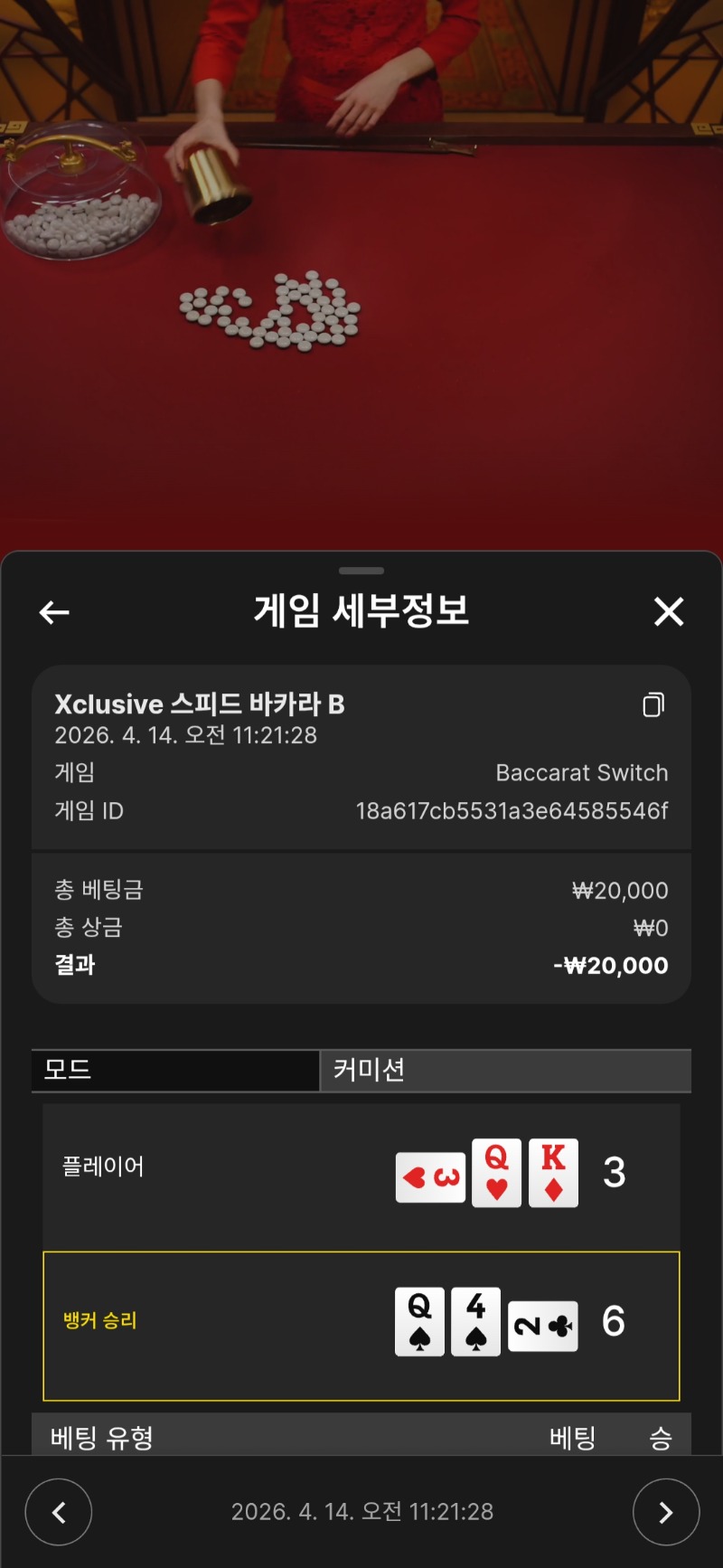Click the 베팅 유형 column header

pyautogui.click(x=102, y=1438)
